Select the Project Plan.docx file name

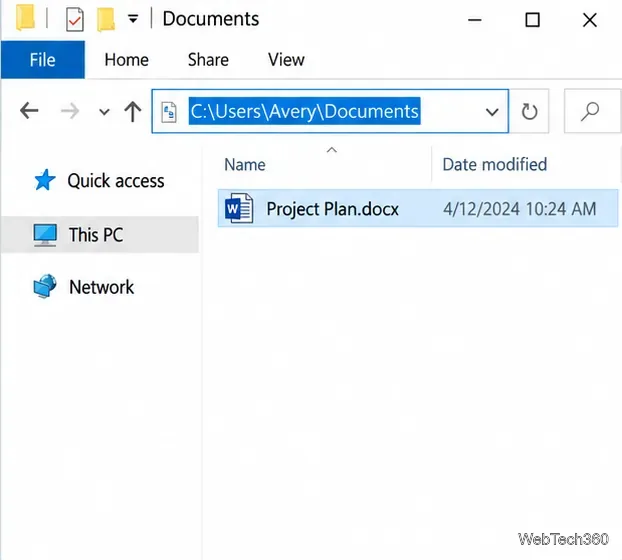pos(332,209)
